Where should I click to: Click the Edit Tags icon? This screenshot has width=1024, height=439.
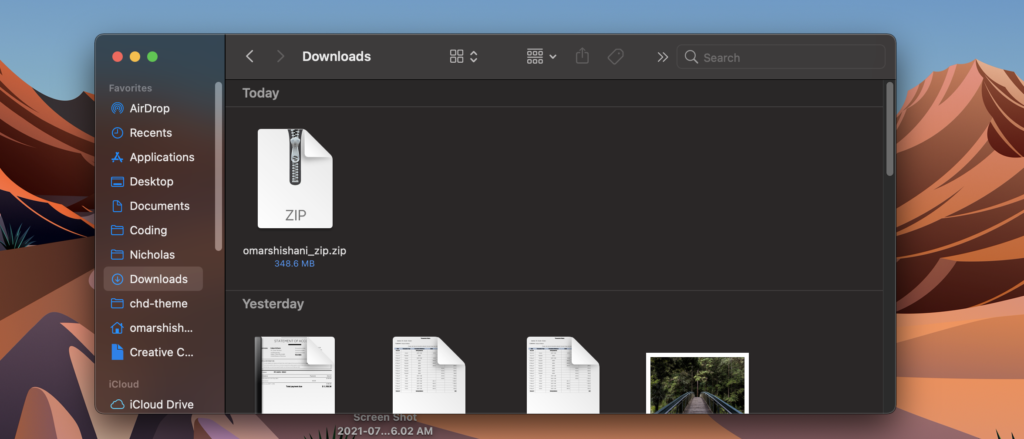coord(615,57)
